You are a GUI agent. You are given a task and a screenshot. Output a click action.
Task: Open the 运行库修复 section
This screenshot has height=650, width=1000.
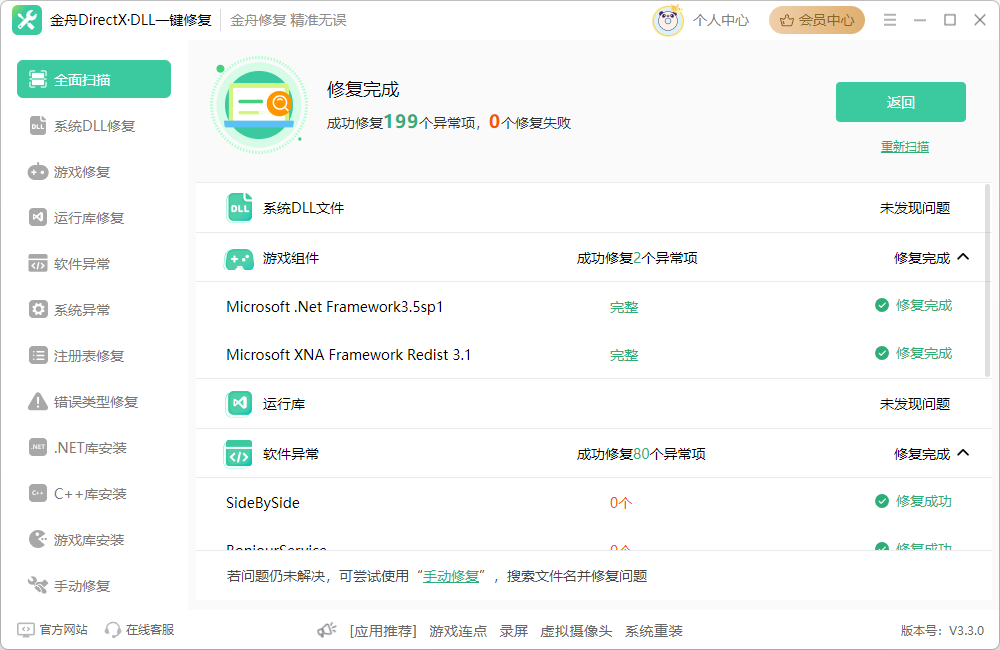click(x=94, y=218)
